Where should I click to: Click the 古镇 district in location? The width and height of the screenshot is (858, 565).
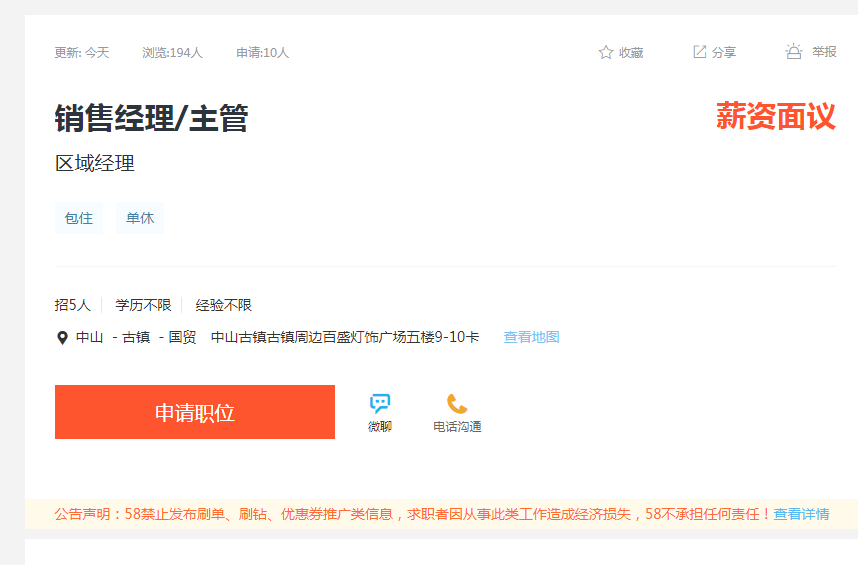pyautogui.click(x=136, y=337)
